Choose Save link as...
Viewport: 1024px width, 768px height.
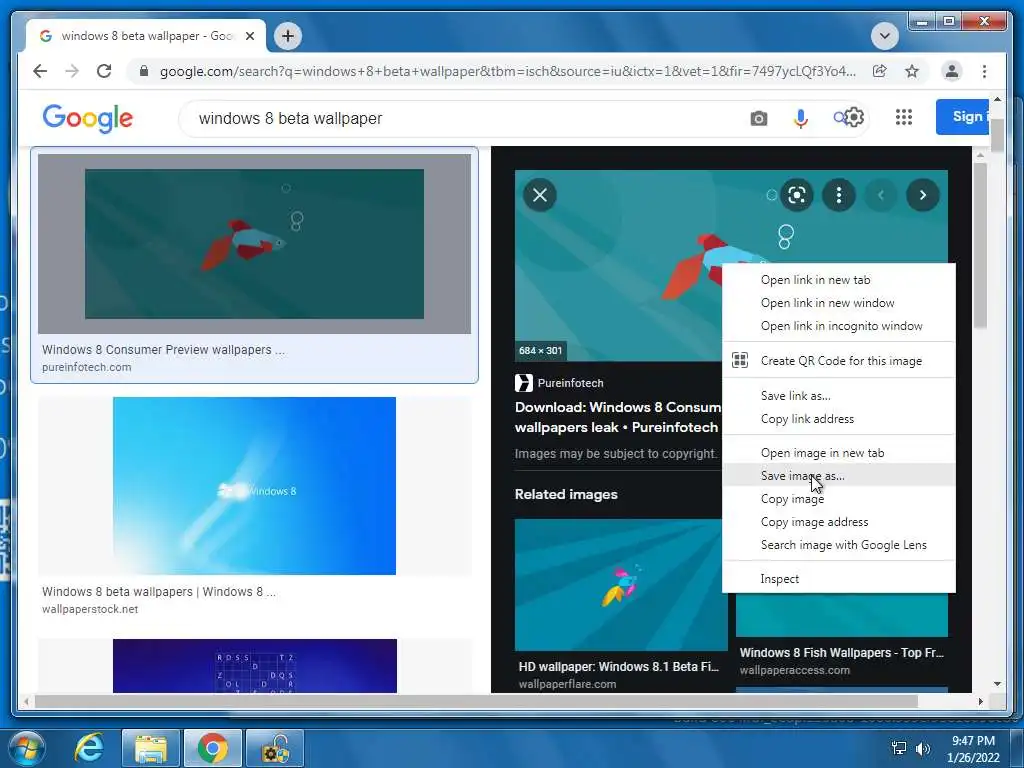pos(839,396)
